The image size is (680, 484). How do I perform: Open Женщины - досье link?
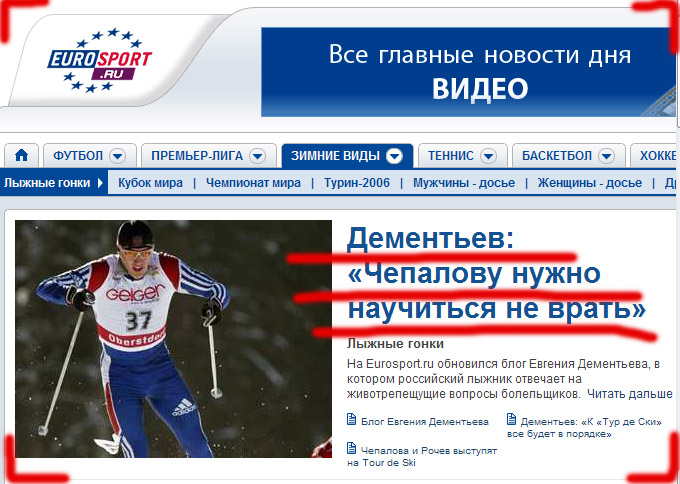click(590, 183)
